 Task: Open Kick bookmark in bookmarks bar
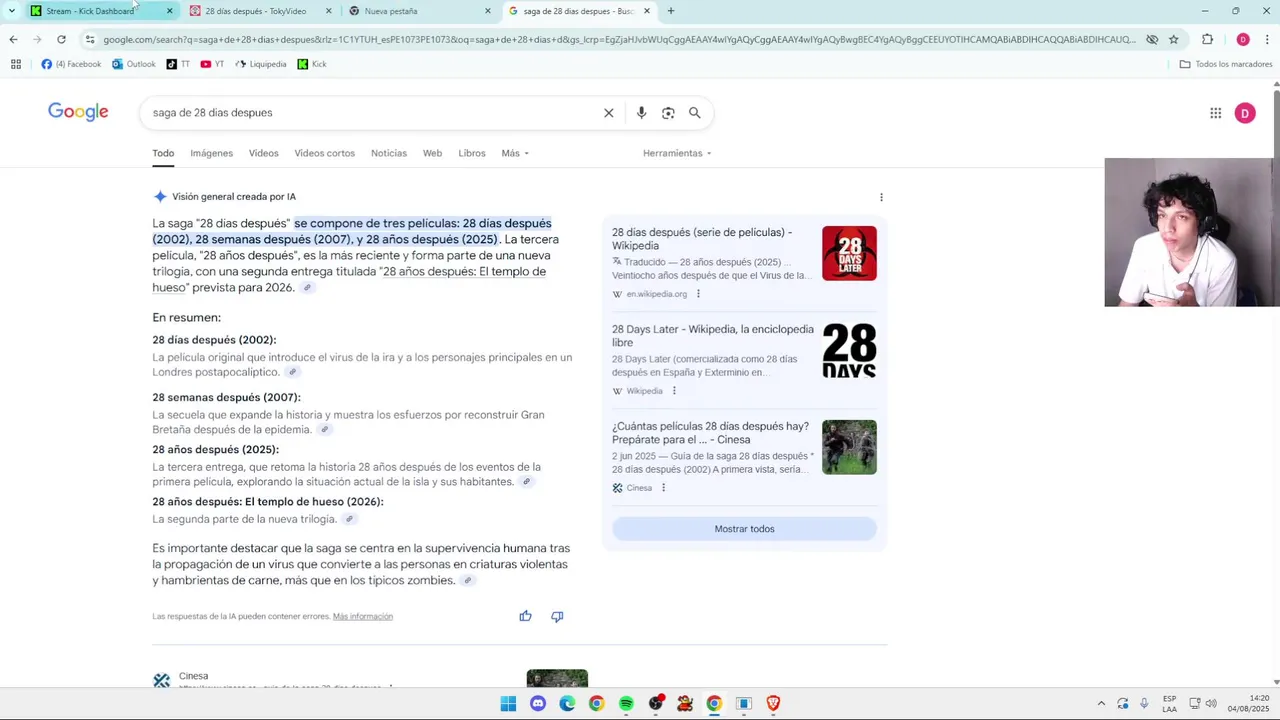coord(312,64)
